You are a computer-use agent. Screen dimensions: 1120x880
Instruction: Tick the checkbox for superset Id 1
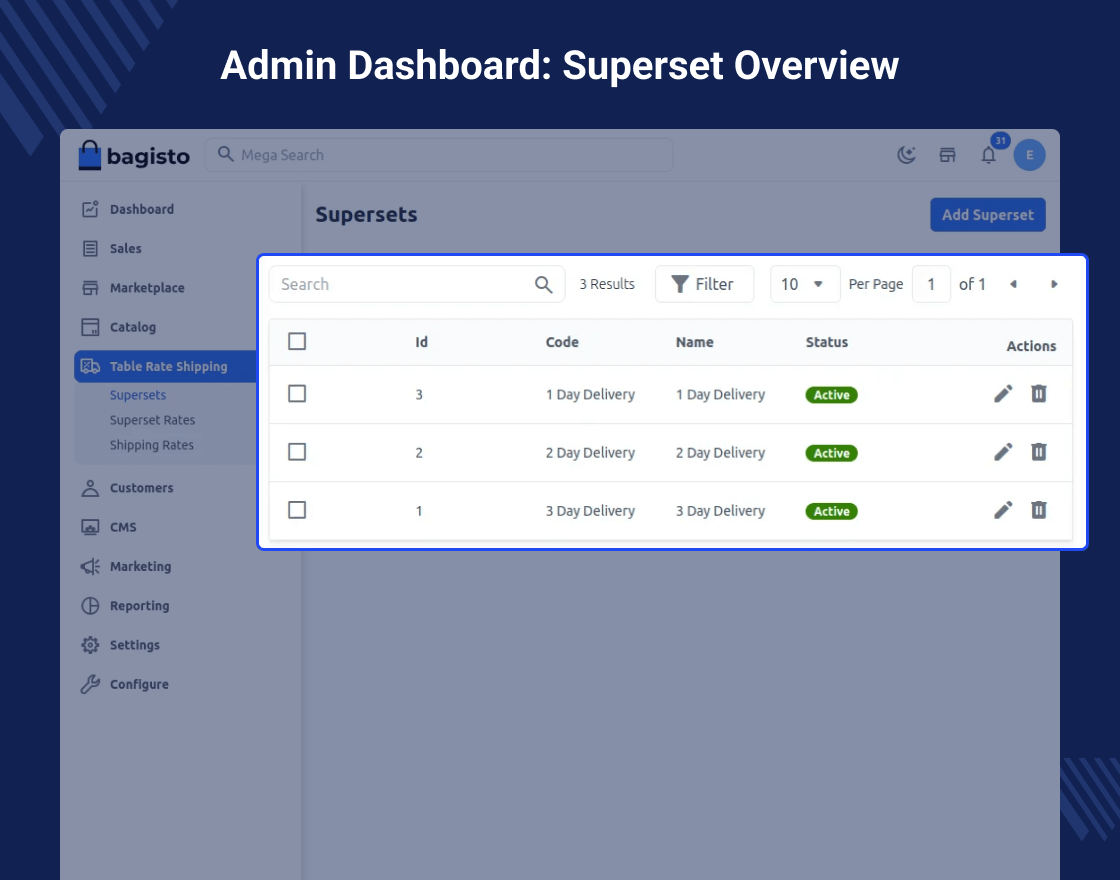[x=297, y=510]
